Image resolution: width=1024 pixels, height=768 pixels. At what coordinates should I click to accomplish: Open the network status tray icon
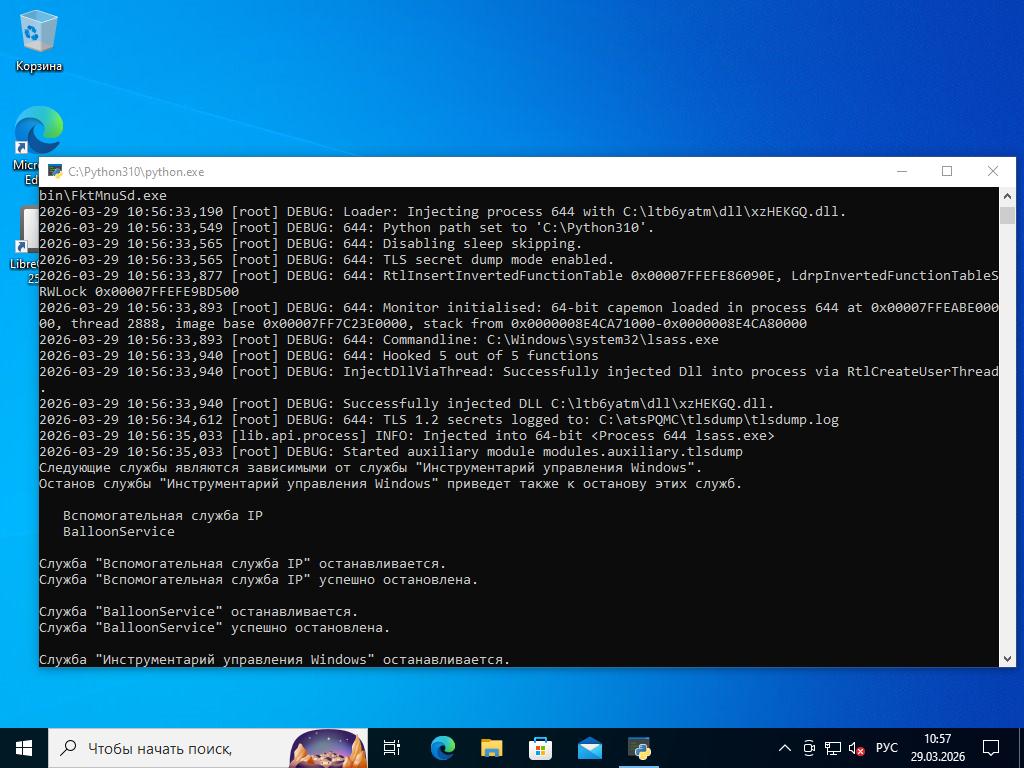(832, 748)
